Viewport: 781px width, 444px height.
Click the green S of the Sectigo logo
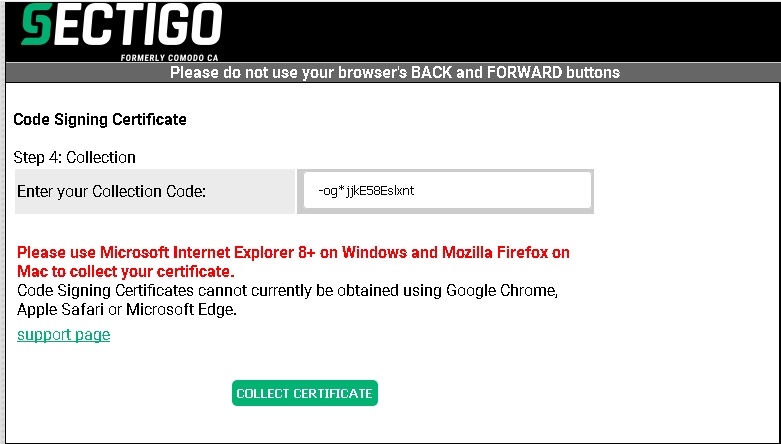click(36, 24)
